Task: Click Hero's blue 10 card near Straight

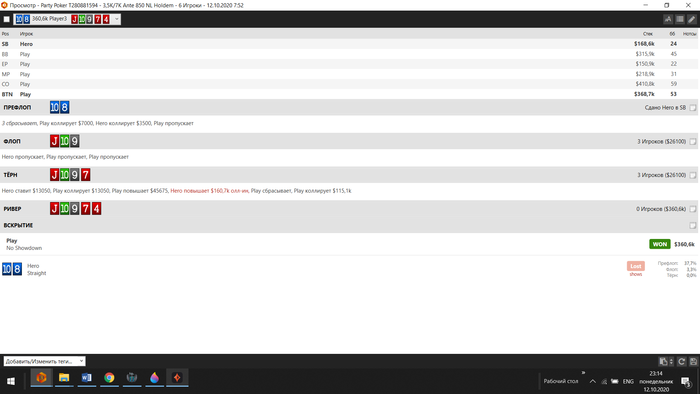Action: point(7,269)
